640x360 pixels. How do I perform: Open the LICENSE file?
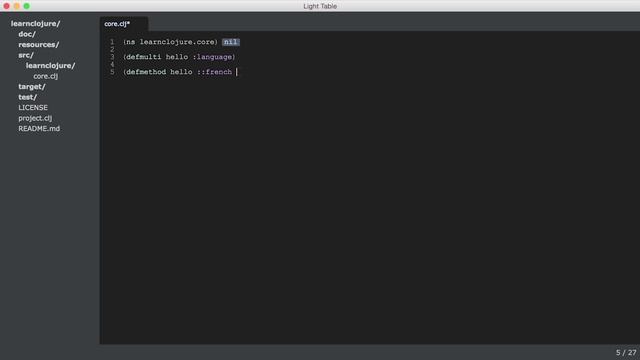tap(33, 108)
